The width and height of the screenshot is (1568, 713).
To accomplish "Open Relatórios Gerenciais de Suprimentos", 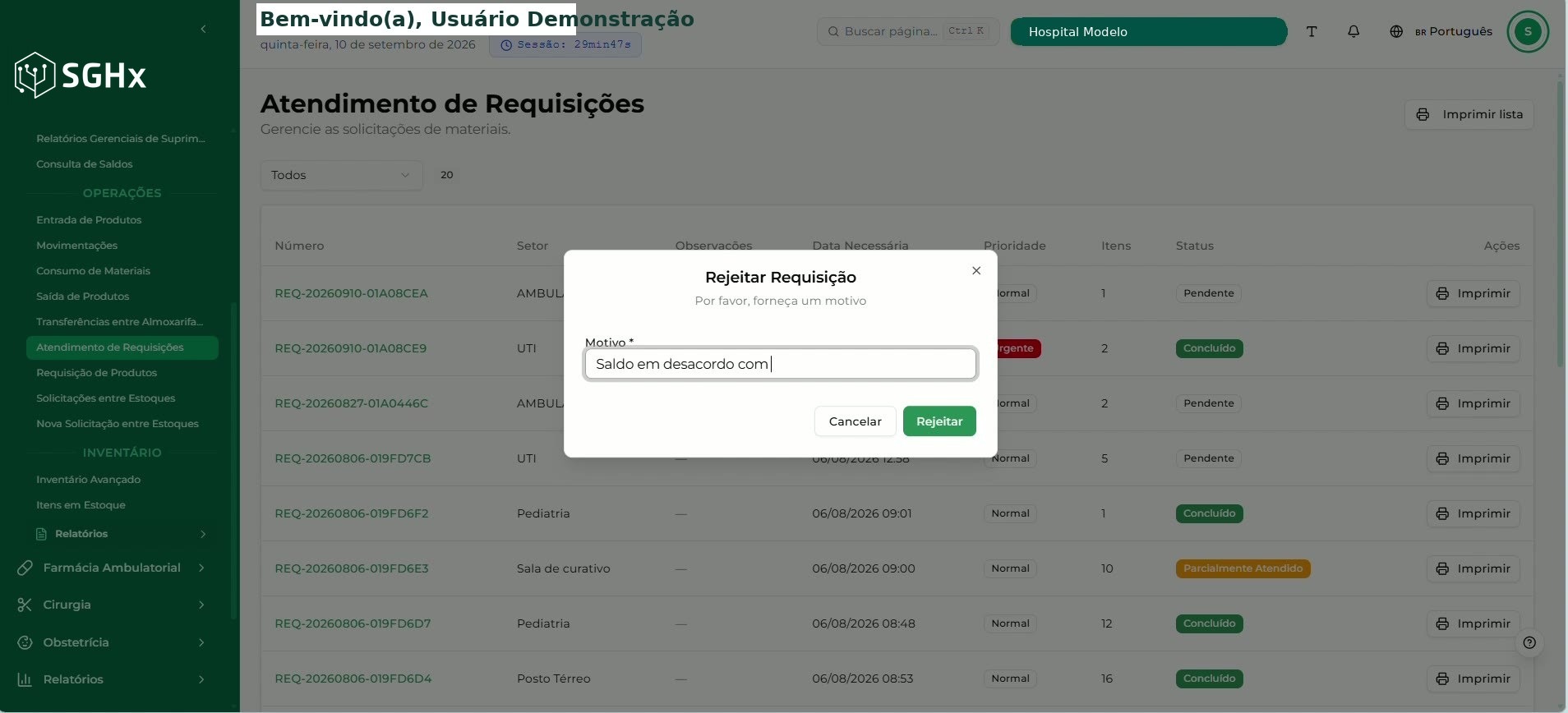I will pyautogui.click(x=121, y=139).
